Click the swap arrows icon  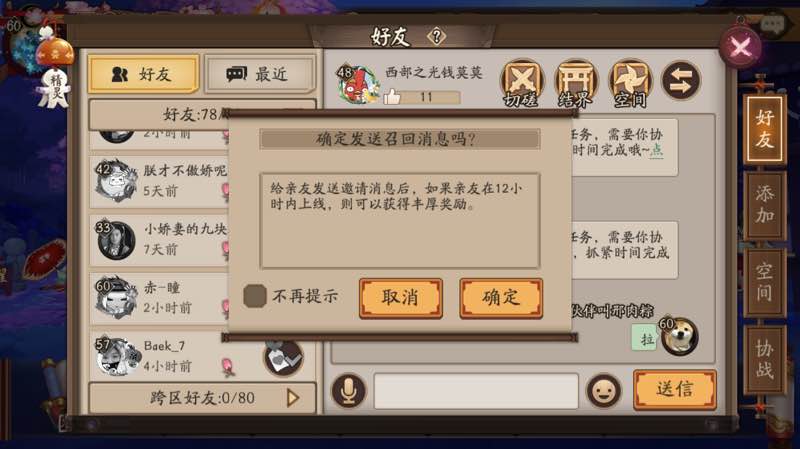(x=681, y=81)
